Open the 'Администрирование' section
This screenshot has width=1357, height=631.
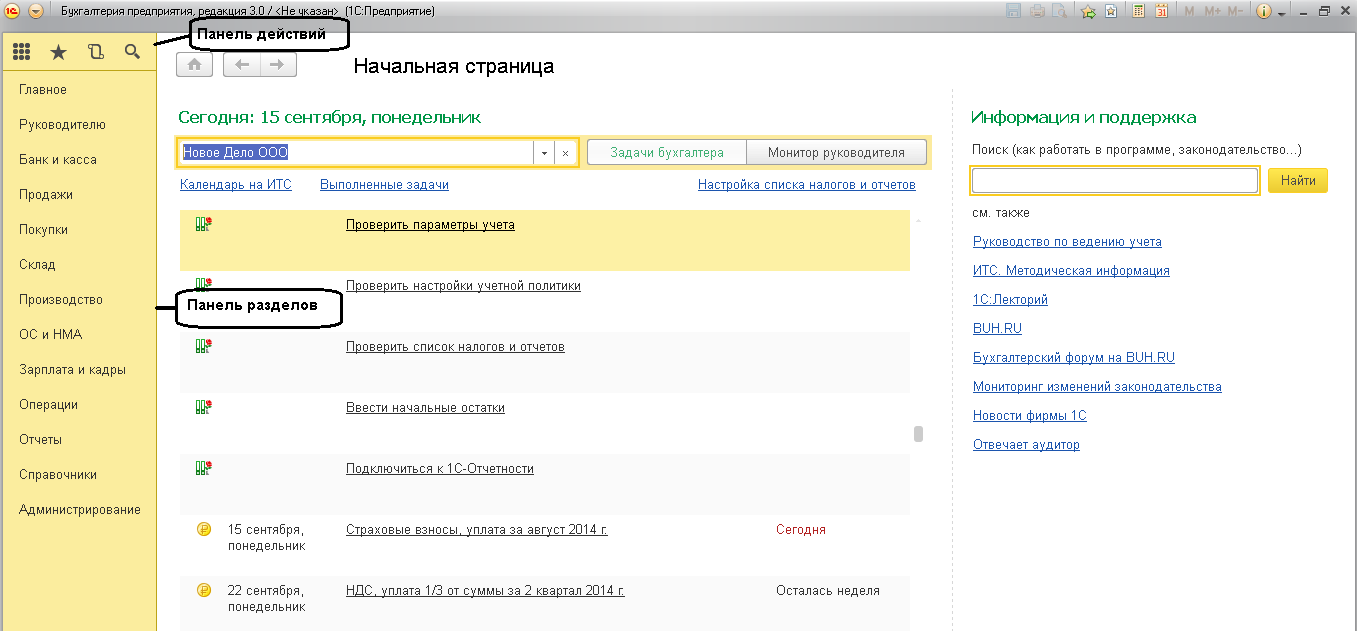80,510
